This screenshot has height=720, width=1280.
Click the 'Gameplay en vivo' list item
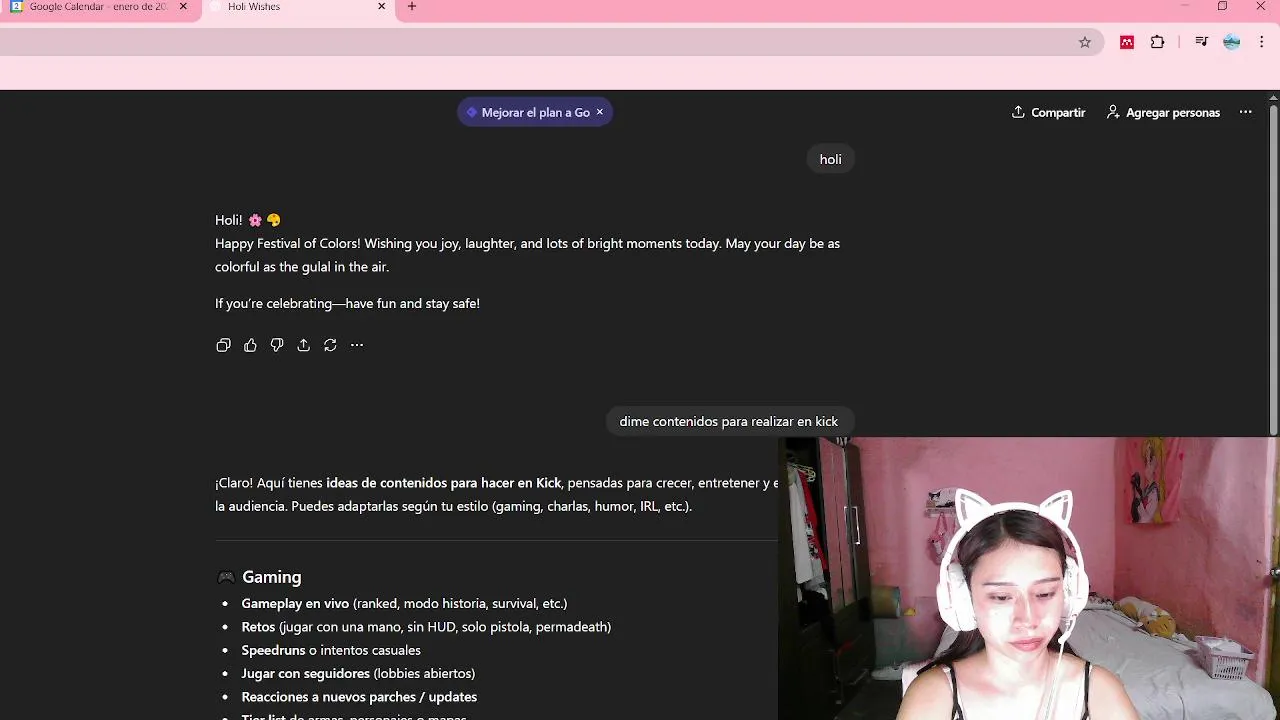pyautogui.click(x=404, y=603)
